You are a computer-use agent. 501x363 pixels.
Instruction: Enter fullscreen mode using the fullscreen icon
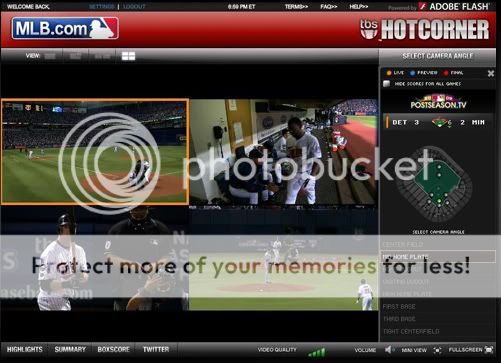[x=489, y=350]
